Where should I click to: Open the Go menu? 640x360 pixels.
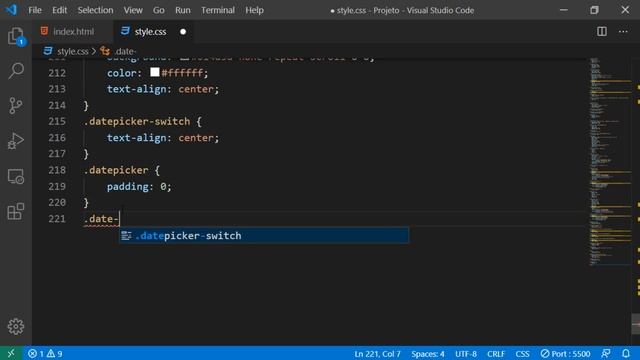pos(158,10)
